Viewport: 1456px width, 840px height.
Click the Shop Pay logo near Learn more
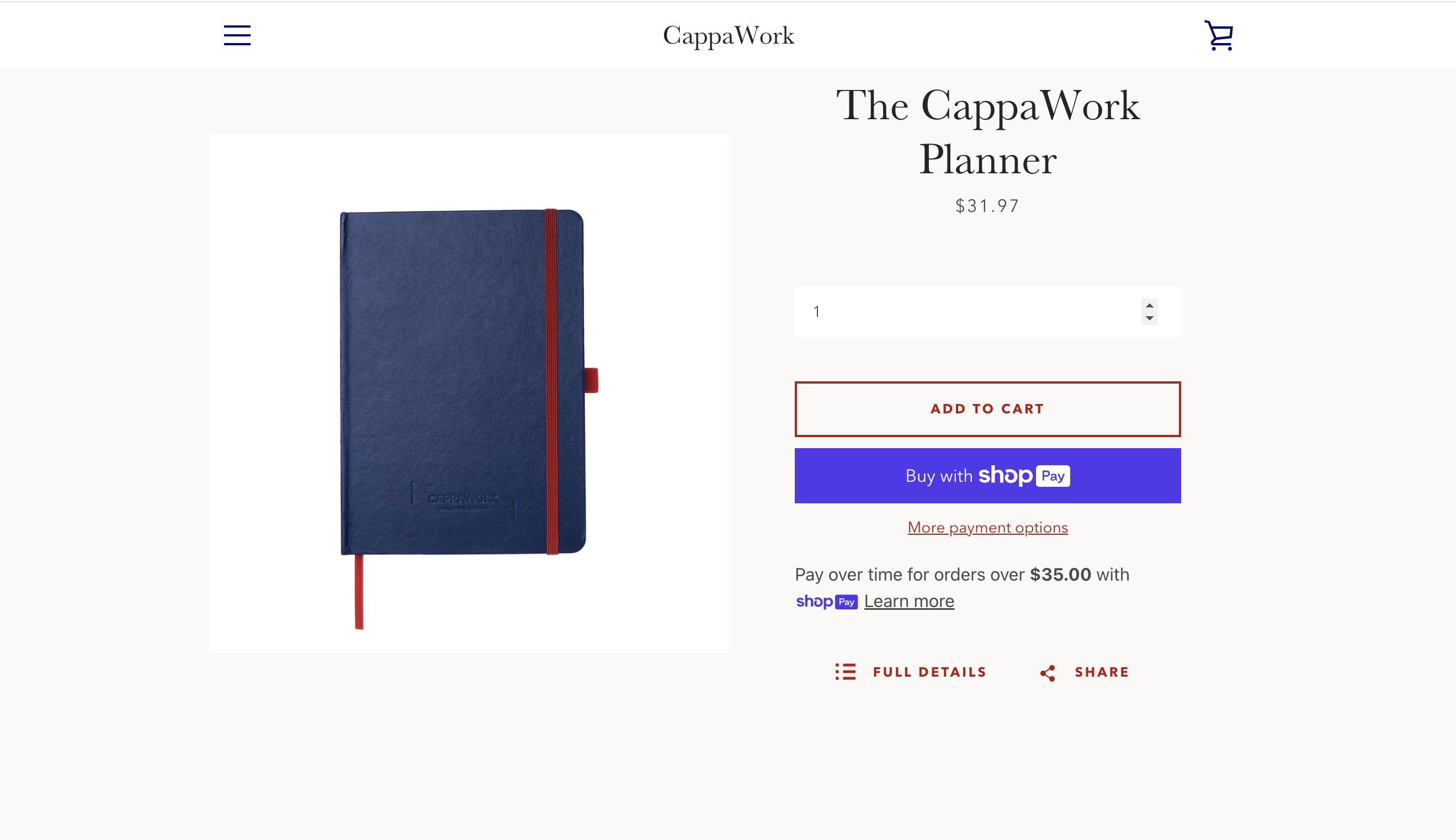826,602
